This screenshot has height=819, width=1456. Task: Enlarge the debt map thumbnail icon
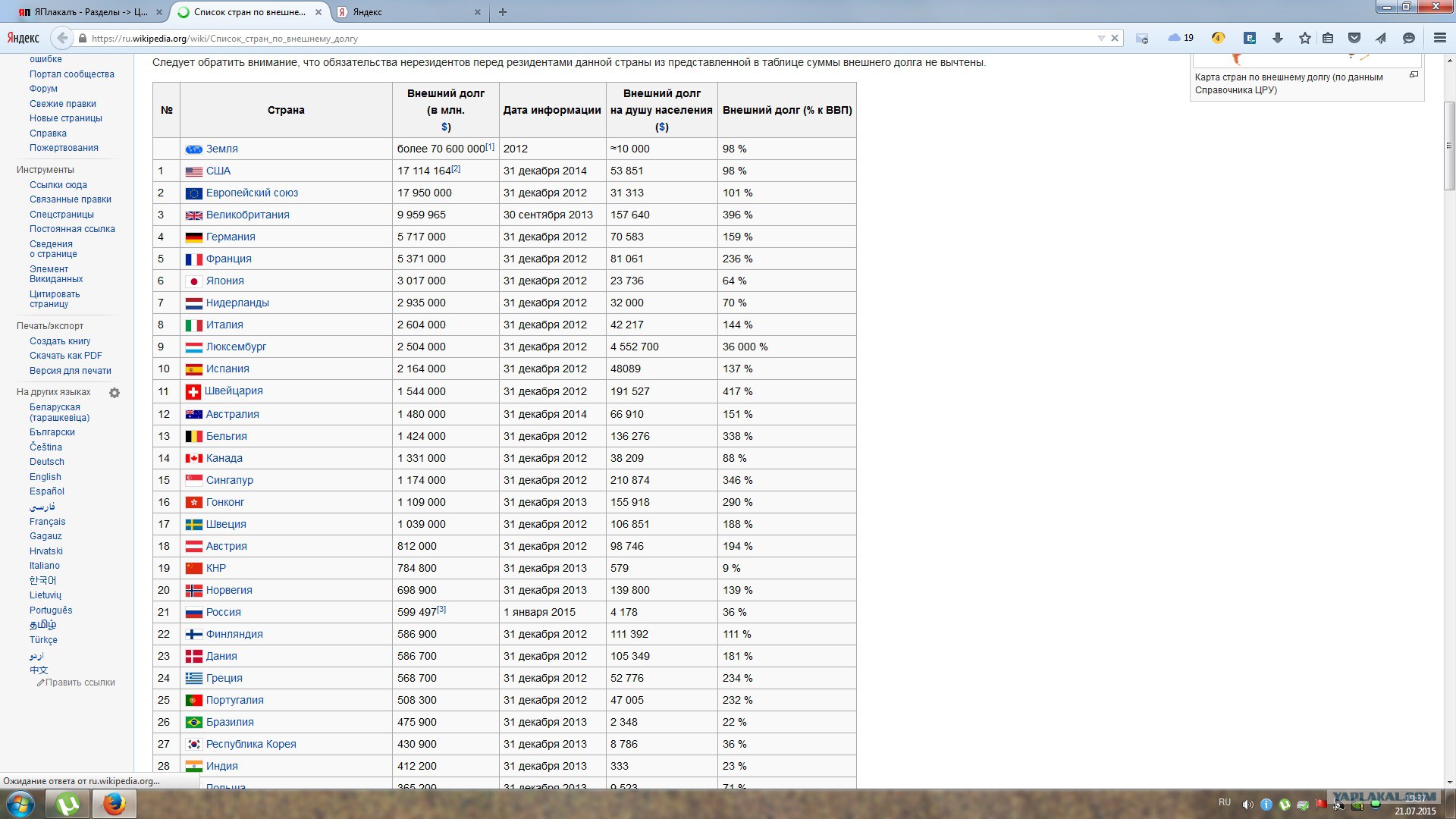pyautogui.click(x=1414, y=74)
